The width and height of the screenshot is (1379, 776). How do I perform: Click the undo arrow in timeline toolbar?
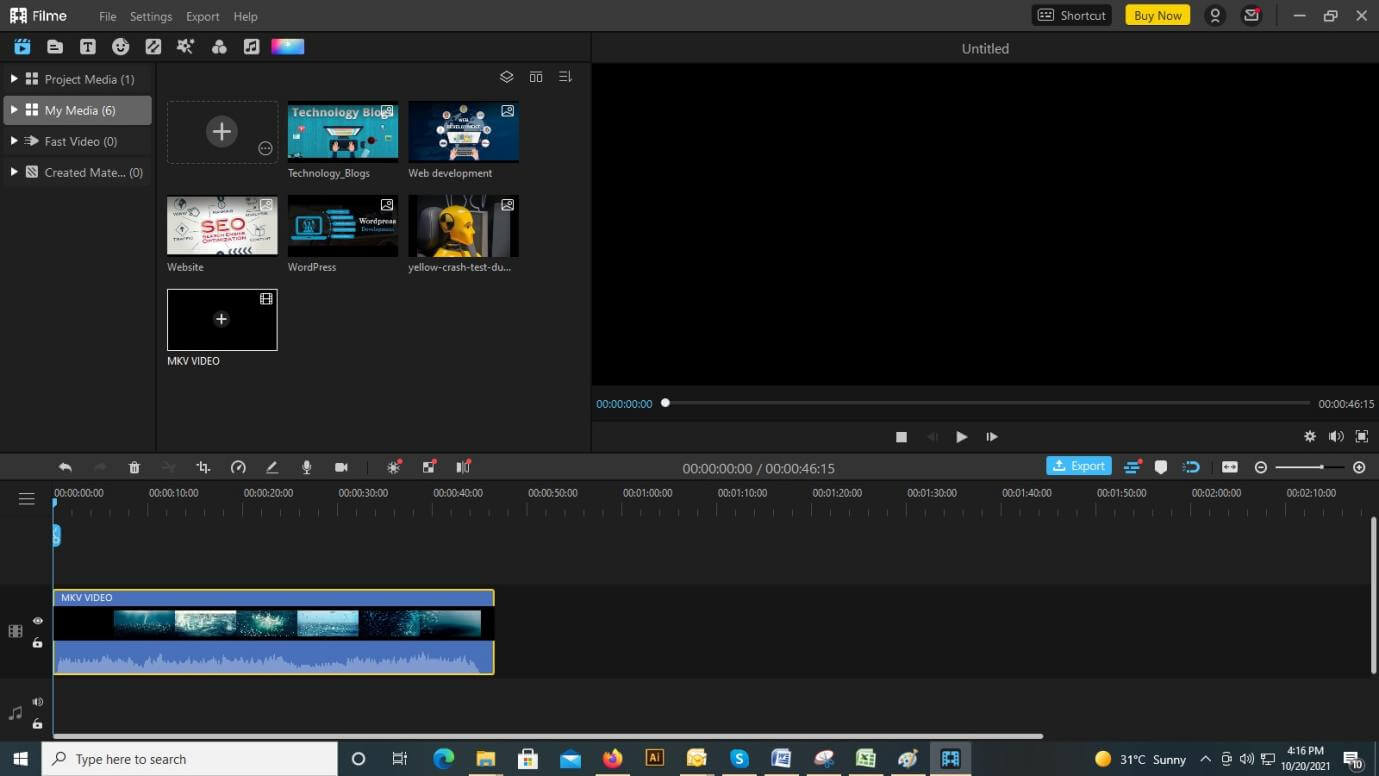[65, 467]
